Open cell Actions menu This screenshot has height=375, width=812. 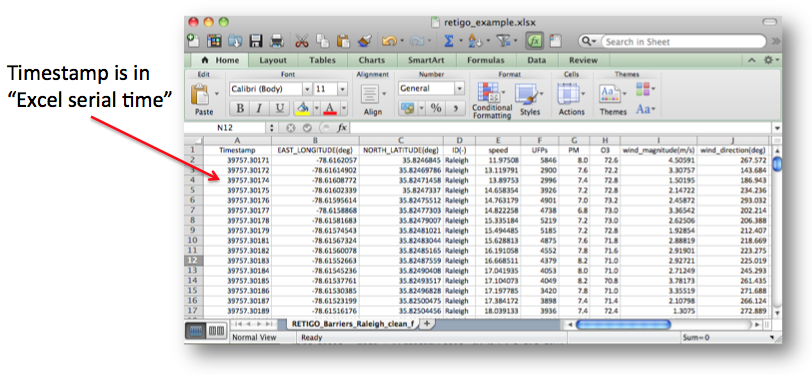[x=571, y=99]
